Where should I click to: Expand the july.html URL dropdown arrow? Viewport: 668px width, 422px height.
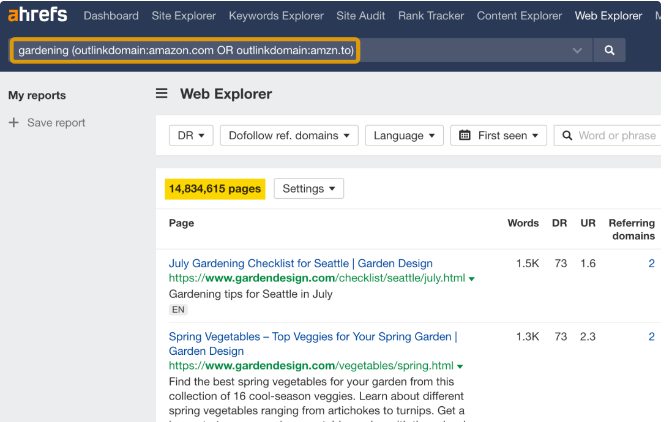(472, 279)
